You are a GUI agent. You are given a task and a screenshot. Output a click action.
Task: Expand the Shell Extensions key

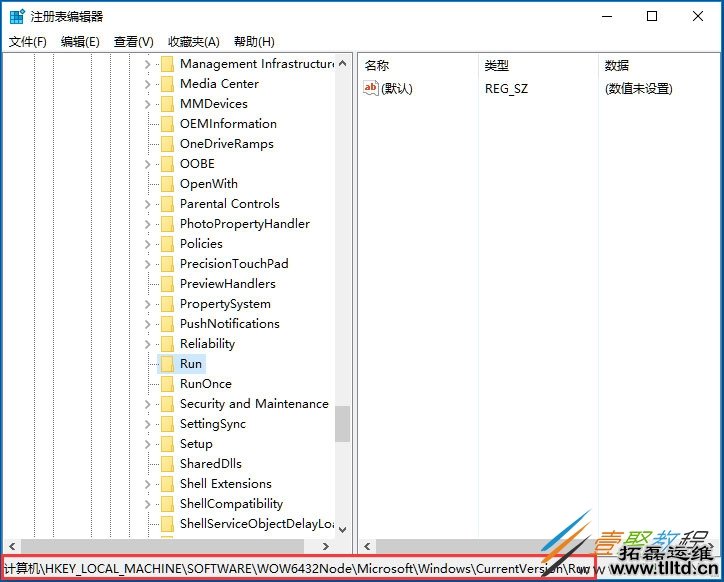(x=147, y=484)
